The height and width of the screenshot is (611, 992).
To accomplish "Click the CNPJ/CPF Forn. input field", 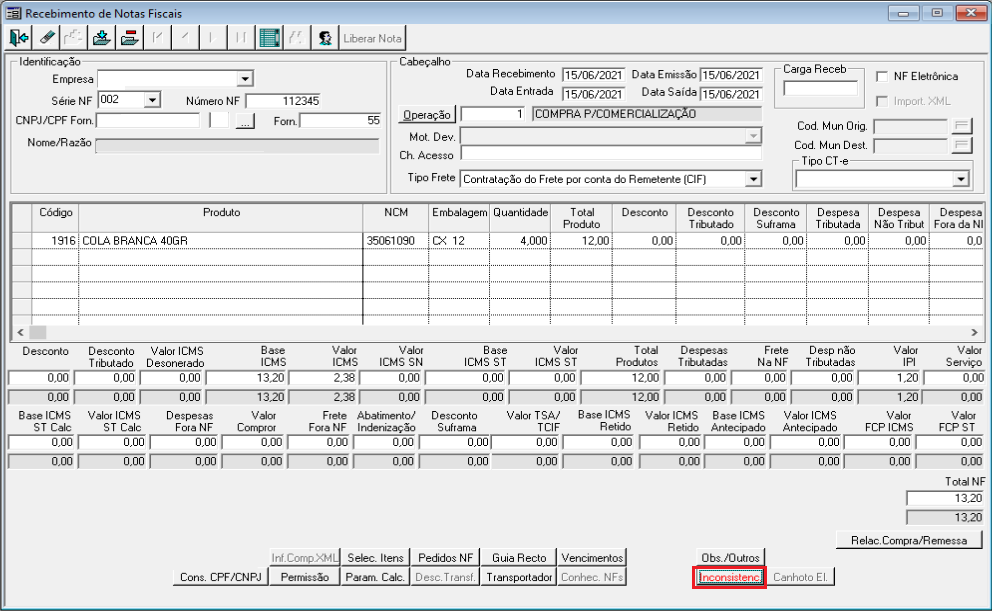I will click(x=148, y=121).
